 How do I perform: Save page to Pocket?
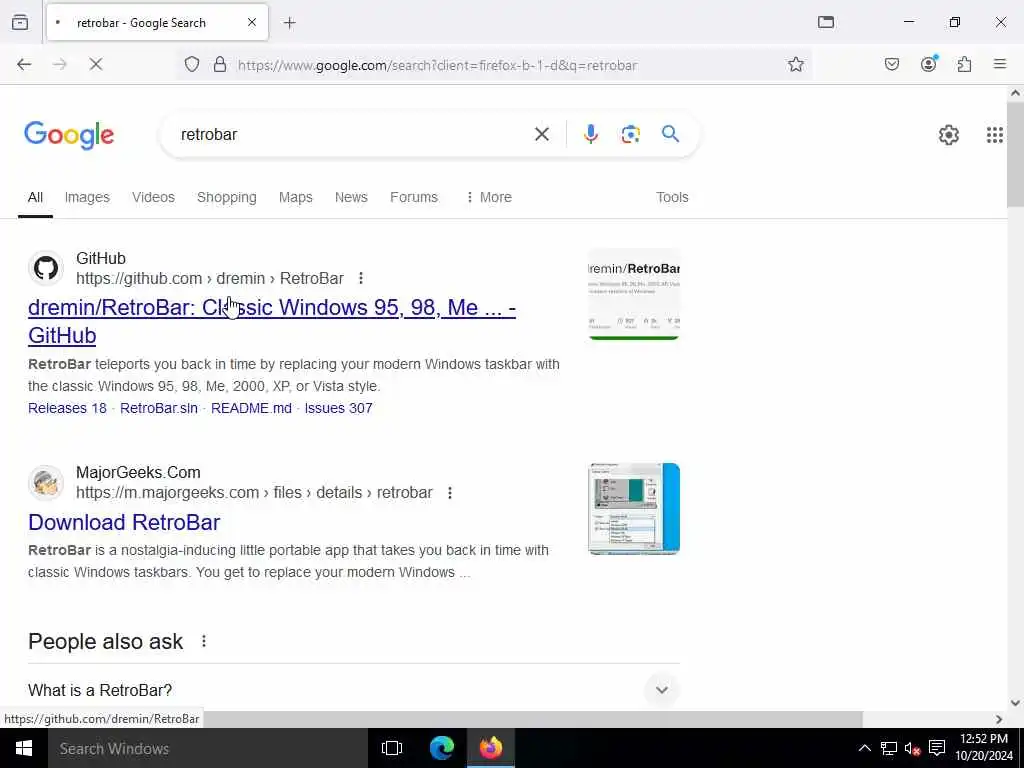pyautogui.click(x=891, y=64)
